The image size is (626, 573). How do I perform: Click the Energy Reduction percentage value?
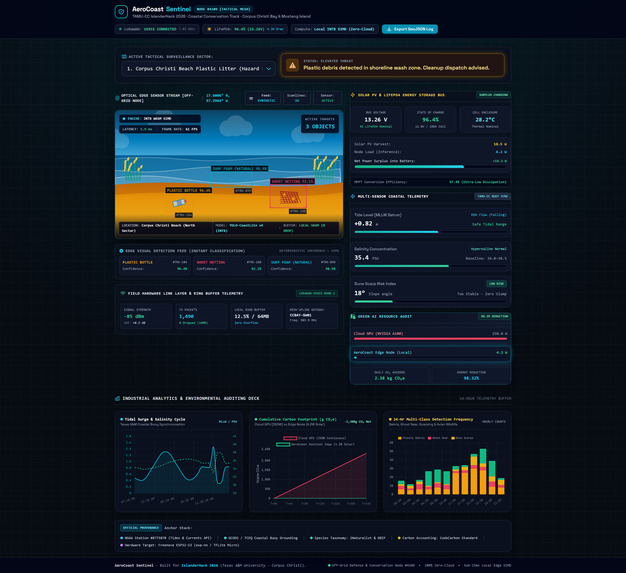click(471, 378)
